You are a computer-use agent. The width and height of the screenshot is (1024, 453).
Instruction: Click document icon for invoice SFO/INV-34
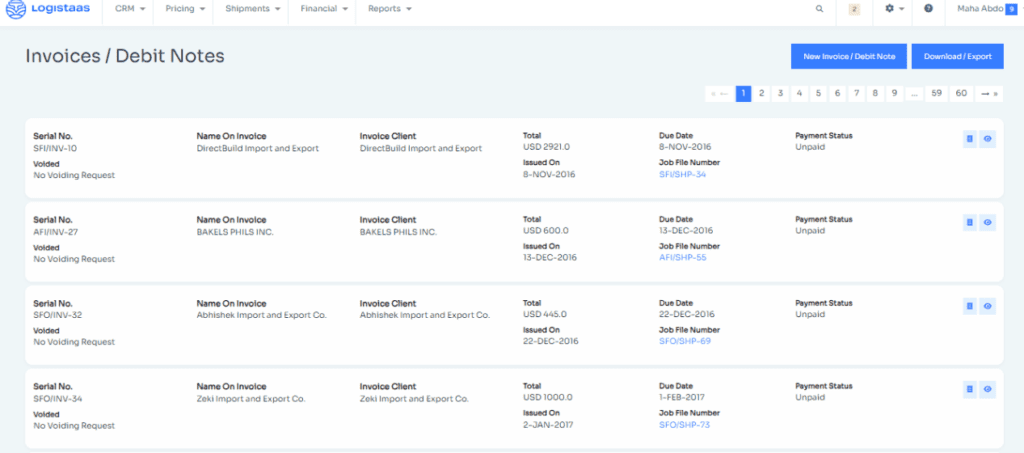969,389
